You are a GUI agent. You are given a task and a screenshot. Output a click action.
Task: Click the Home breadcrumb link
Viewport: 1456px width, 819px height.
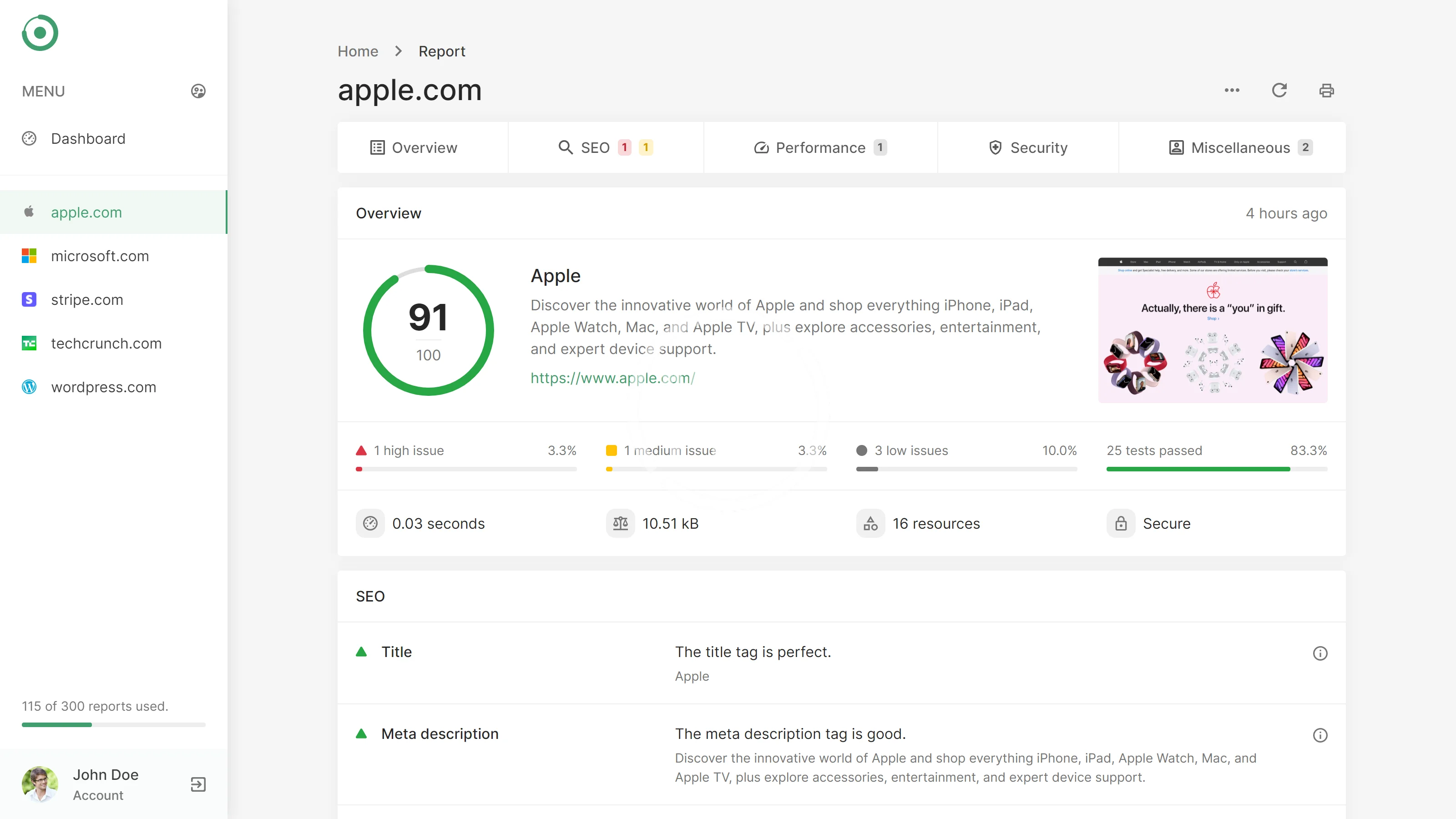click(x=357, y=51)
